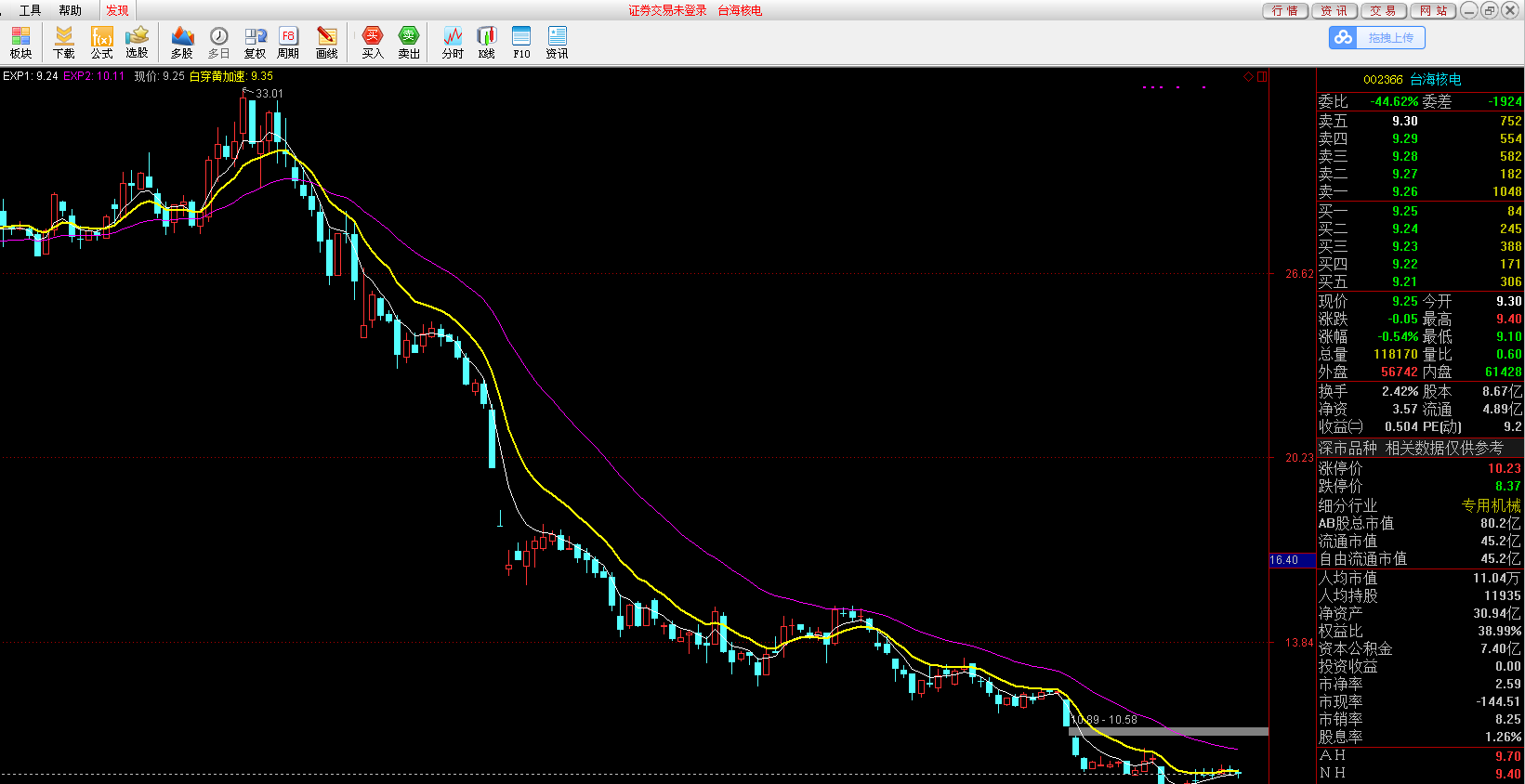Click the 下载 download icon
Viewport: 1525px width, 784px height.
pos(64,42)
